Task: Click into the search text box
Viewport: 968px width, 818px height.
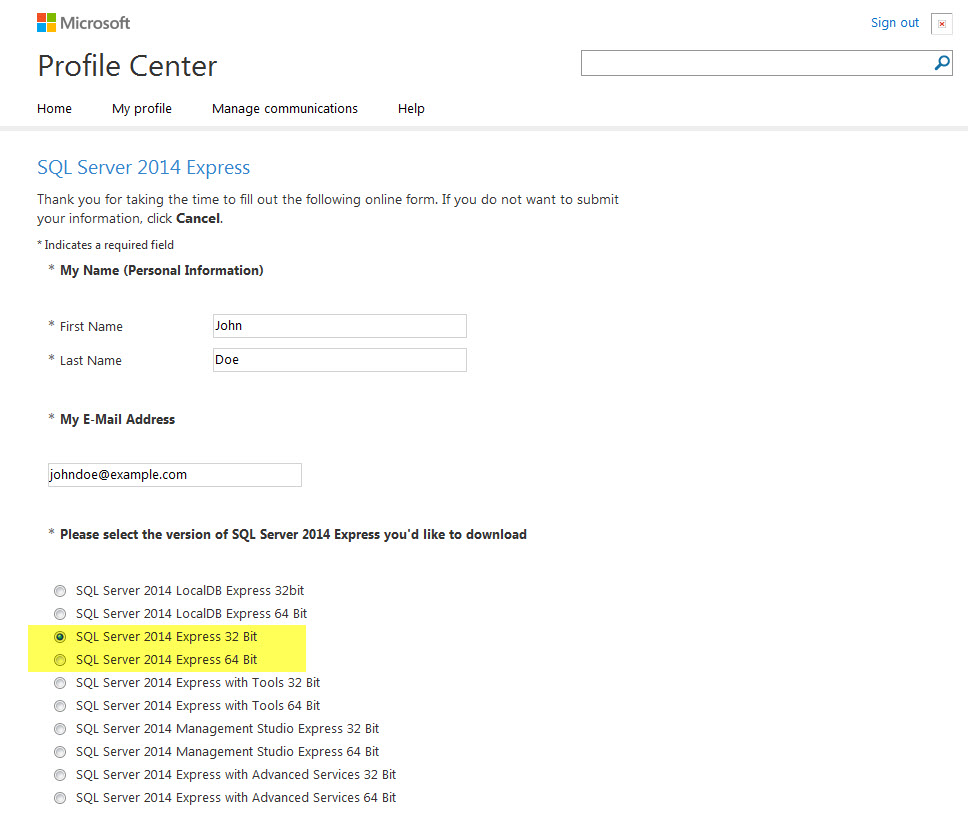Action: (x=755, y=63)
